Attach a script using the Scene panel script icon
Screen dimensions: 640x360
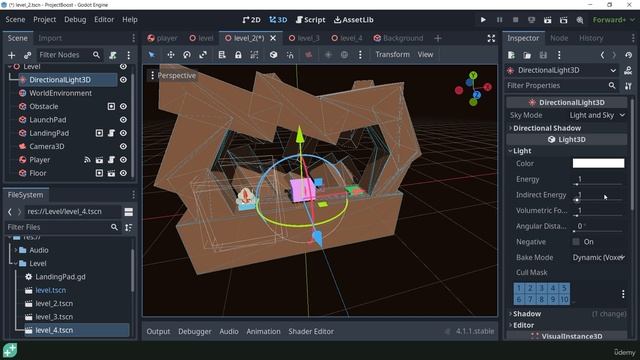(113, 55)
